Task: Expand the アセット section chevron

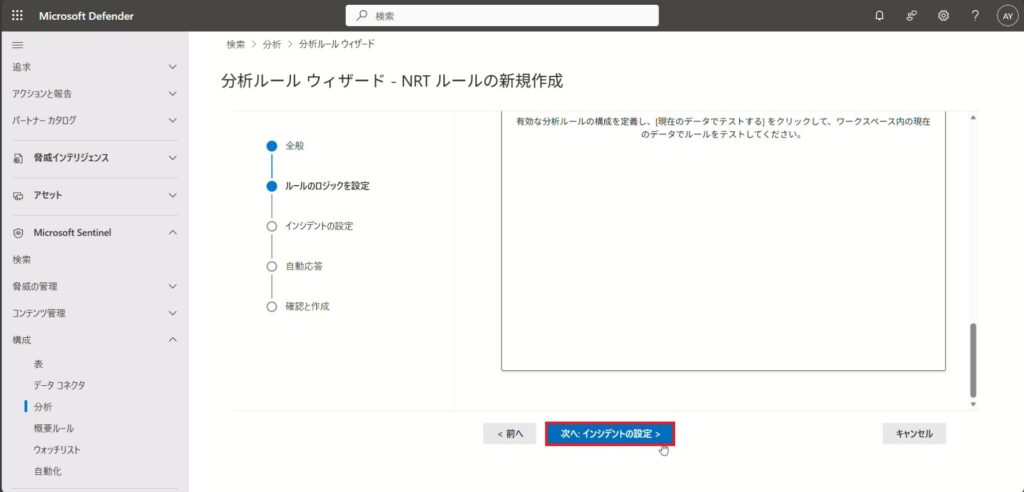Action: pyautogui.click(x=172, y=195)
